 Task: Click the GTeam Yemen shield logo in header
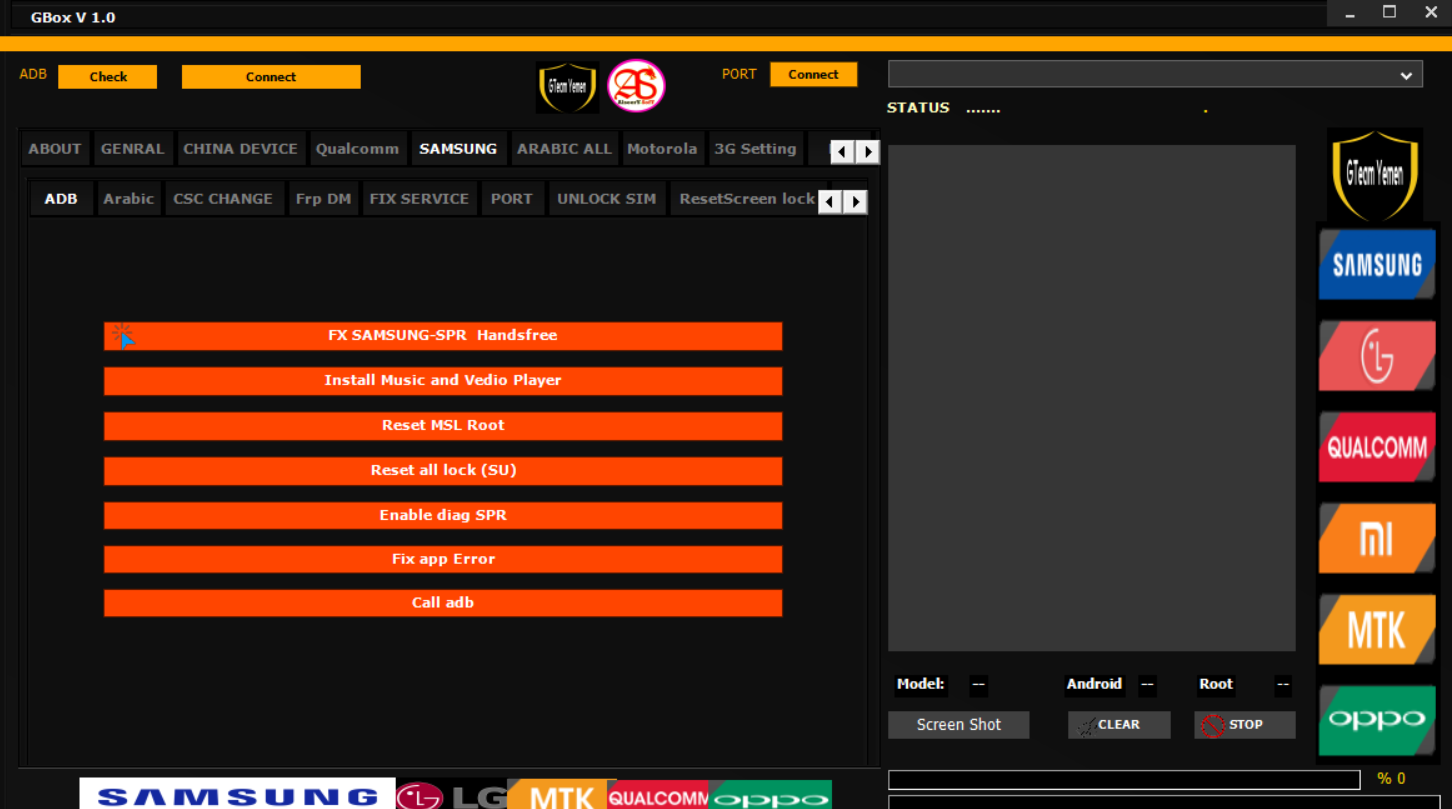click(568, 87)
